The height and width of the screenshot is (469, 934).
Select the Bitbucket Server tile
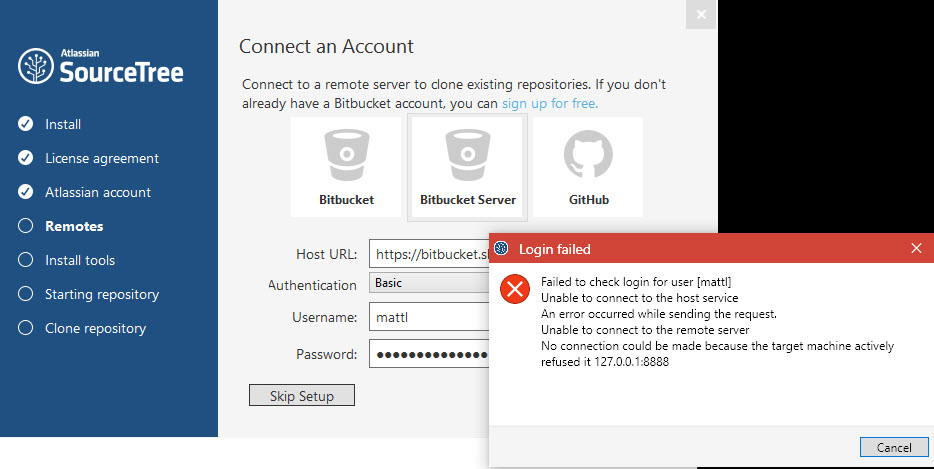point(468,167)
